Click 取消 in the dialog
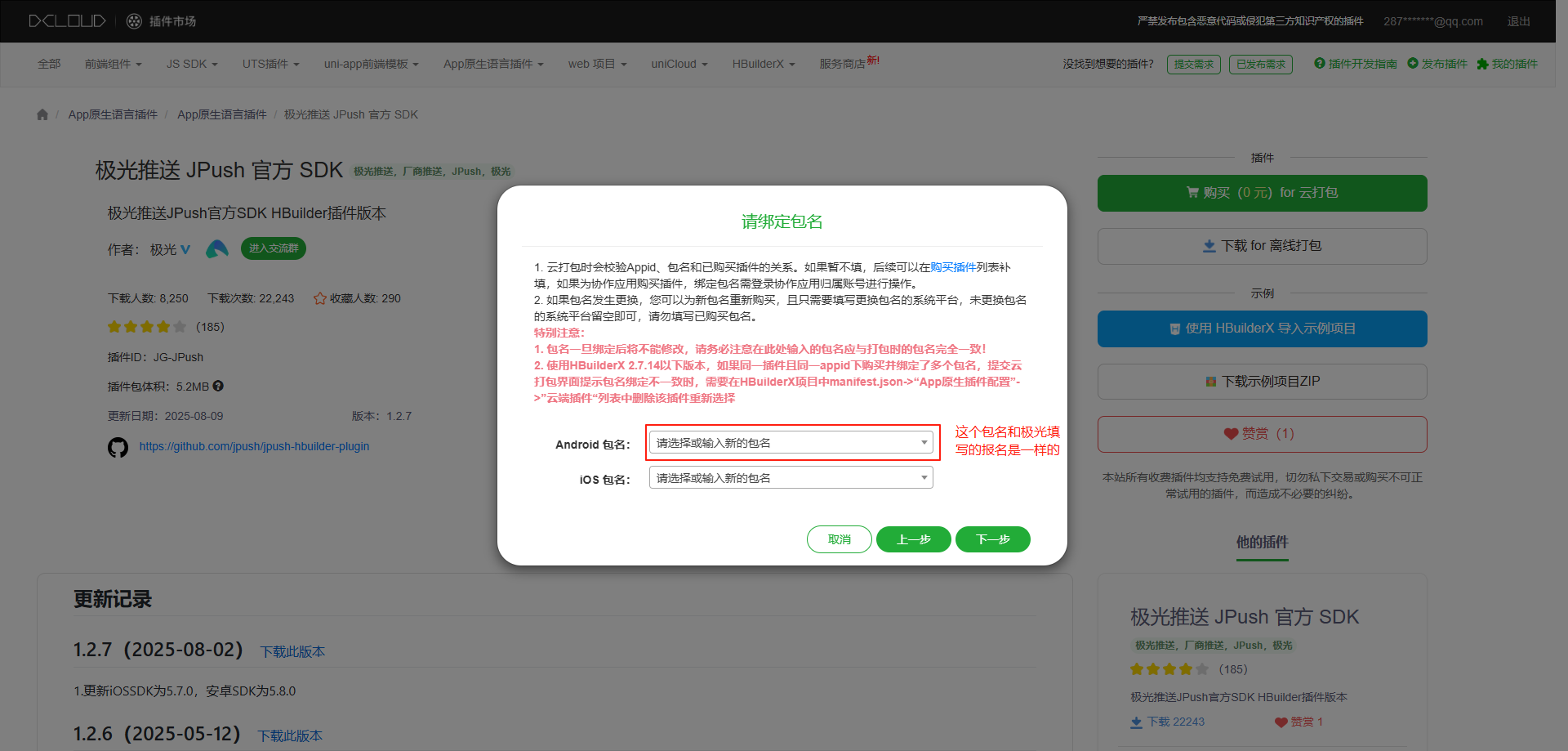 [x=839, y=539]
